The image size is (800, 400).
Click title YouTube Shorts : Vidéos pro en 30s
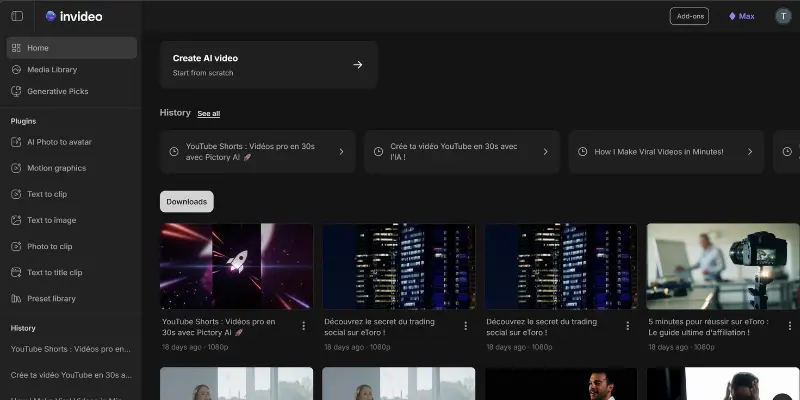coord(218,327)
